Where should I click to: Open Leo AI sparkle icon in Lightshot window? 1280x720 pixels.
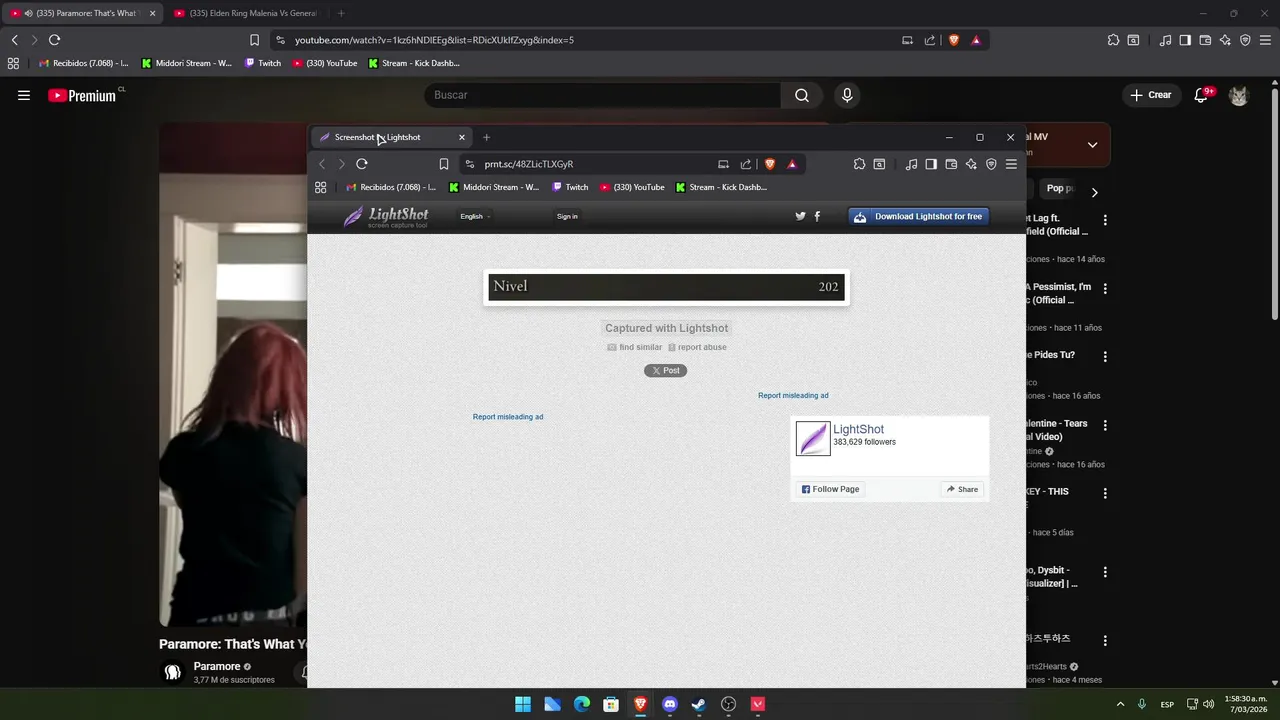click(x=971, y=164)
